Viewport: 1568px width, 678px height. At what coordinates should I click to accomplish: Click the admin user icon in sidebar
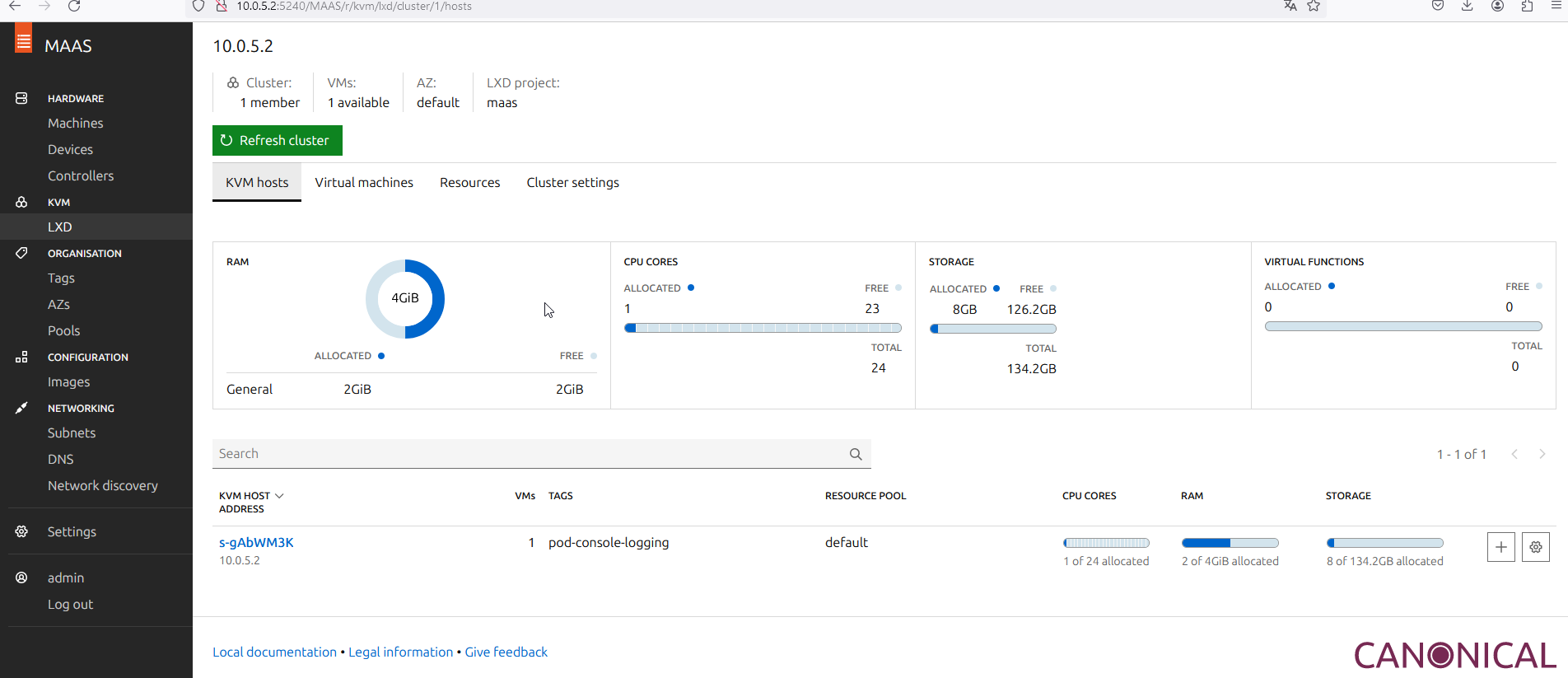(21, 577)
